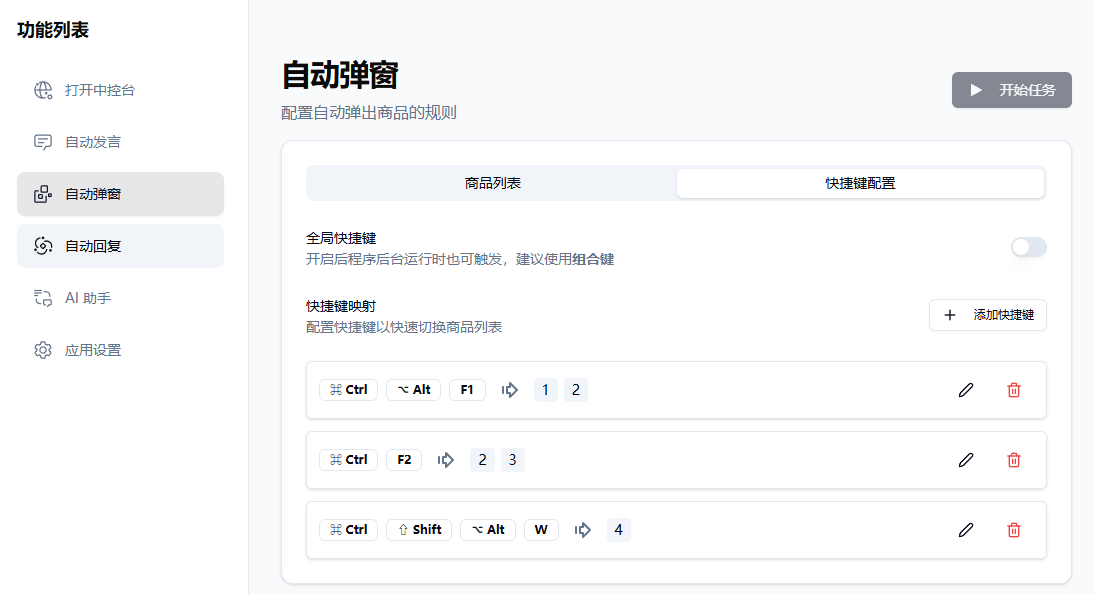Click the F2 key badge in second shortcut
This screenshot has width=1095, height=594.
[404, 460]
